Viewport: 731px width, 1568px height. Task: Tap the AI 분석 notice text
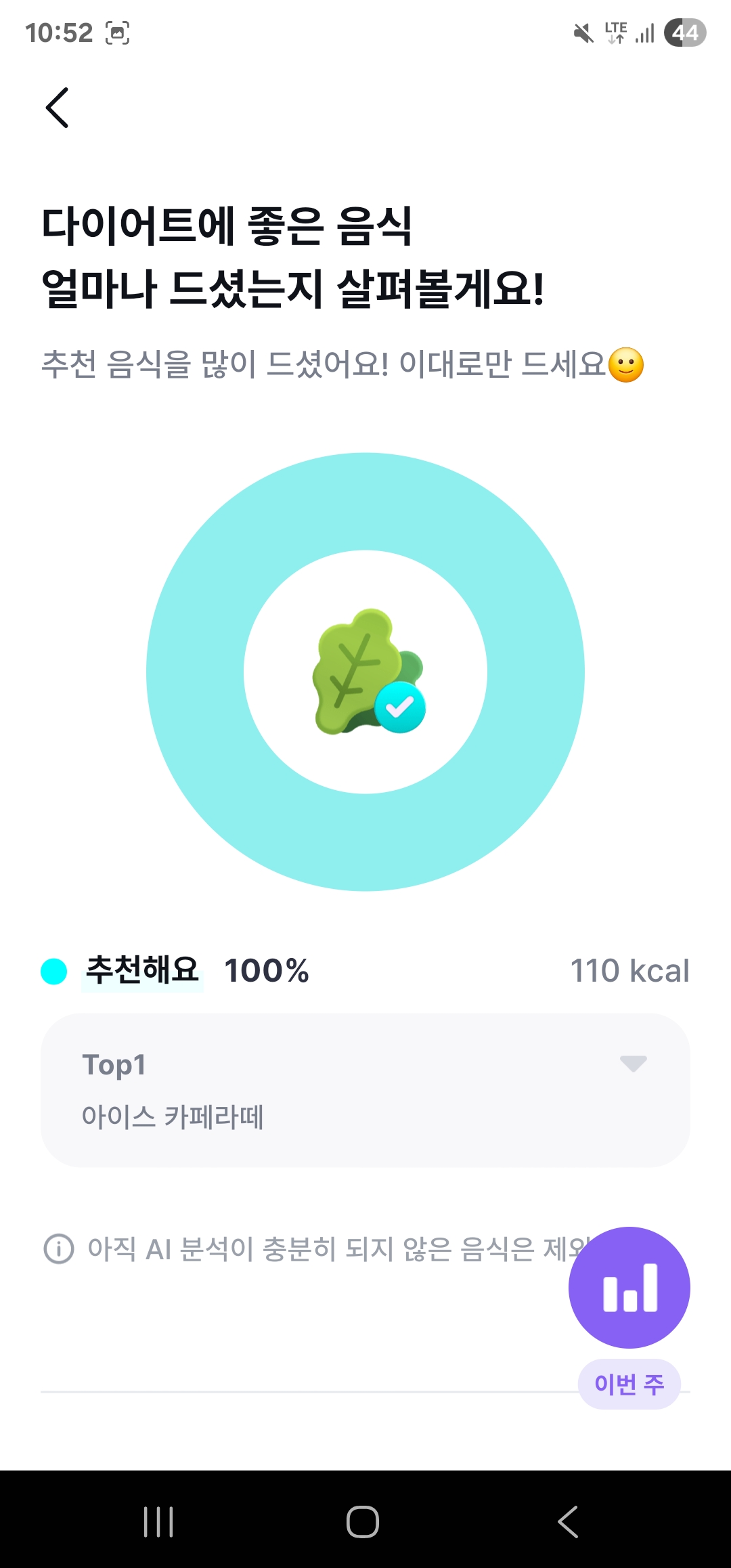[x=325, y=1249]
